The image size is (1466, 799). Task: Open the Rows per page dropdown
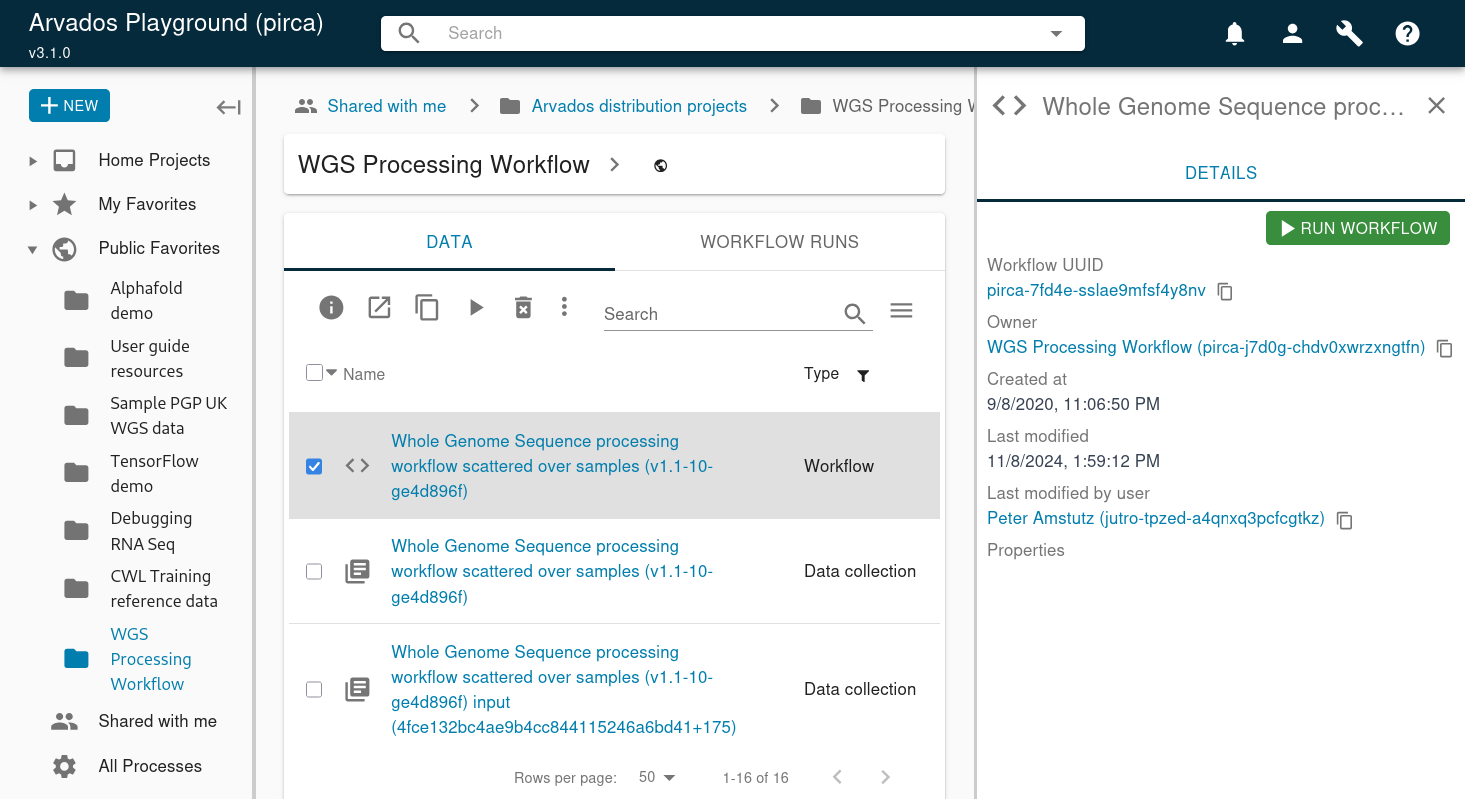click(657, 777)
